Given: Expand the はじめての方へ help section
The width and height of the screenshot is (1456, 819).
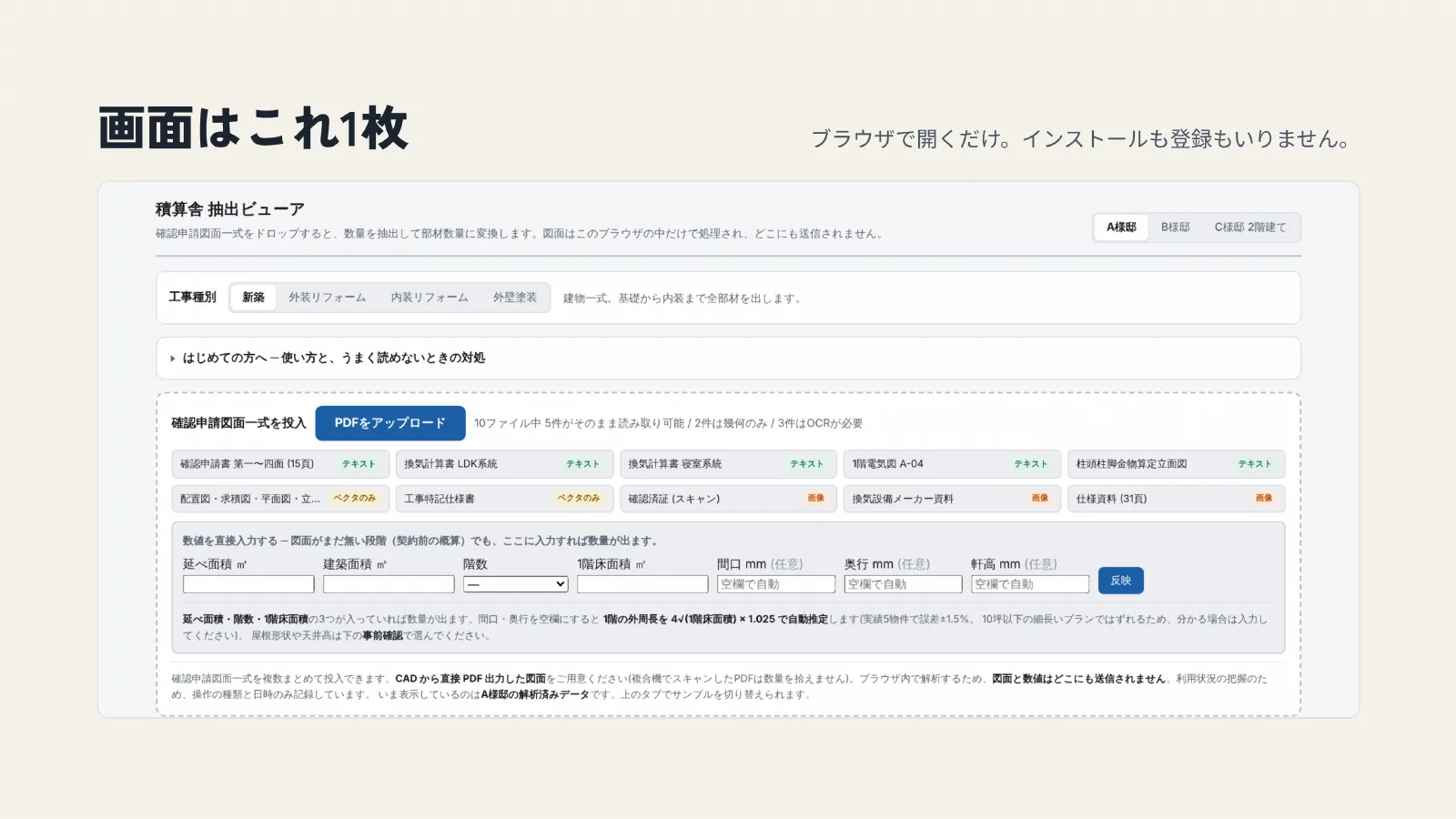Looking at the screenshot, I should 728,359.
